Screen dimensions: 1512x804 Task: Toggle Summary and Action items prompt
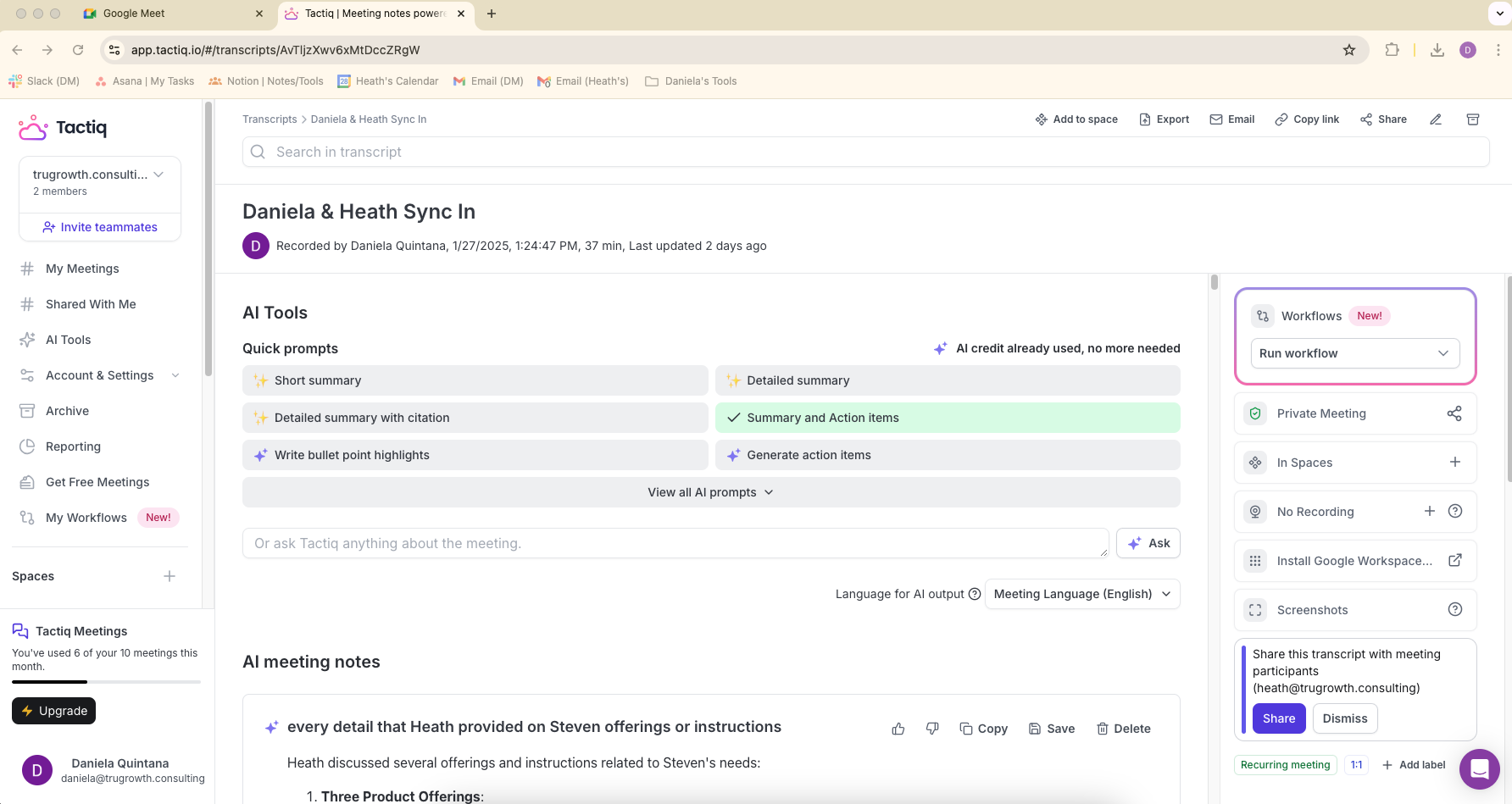948,418
